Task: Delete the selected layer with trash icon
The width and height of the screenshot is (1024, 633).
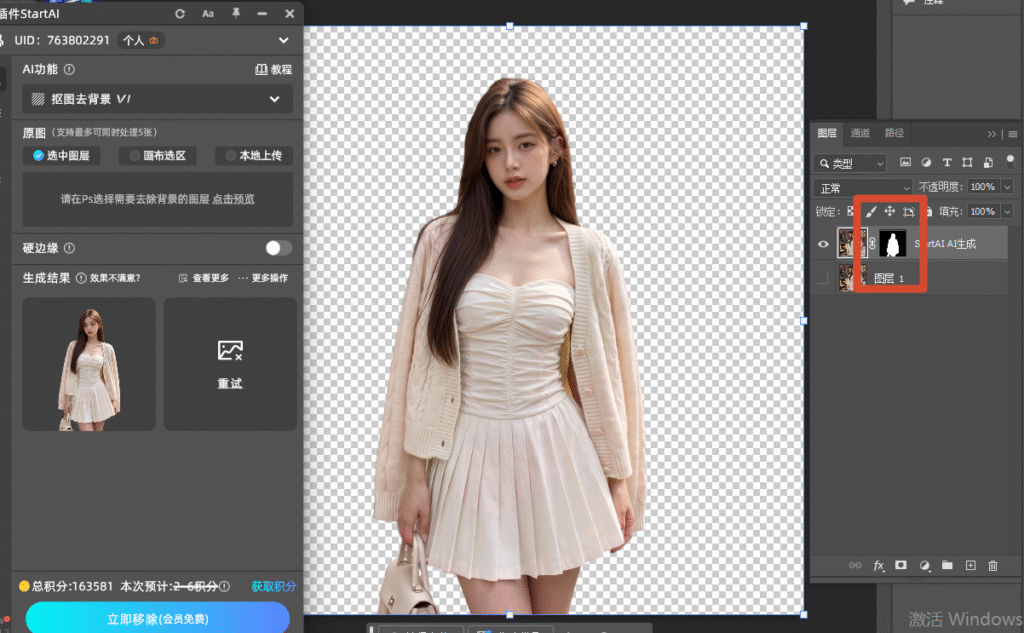Action: coord(993,566)
